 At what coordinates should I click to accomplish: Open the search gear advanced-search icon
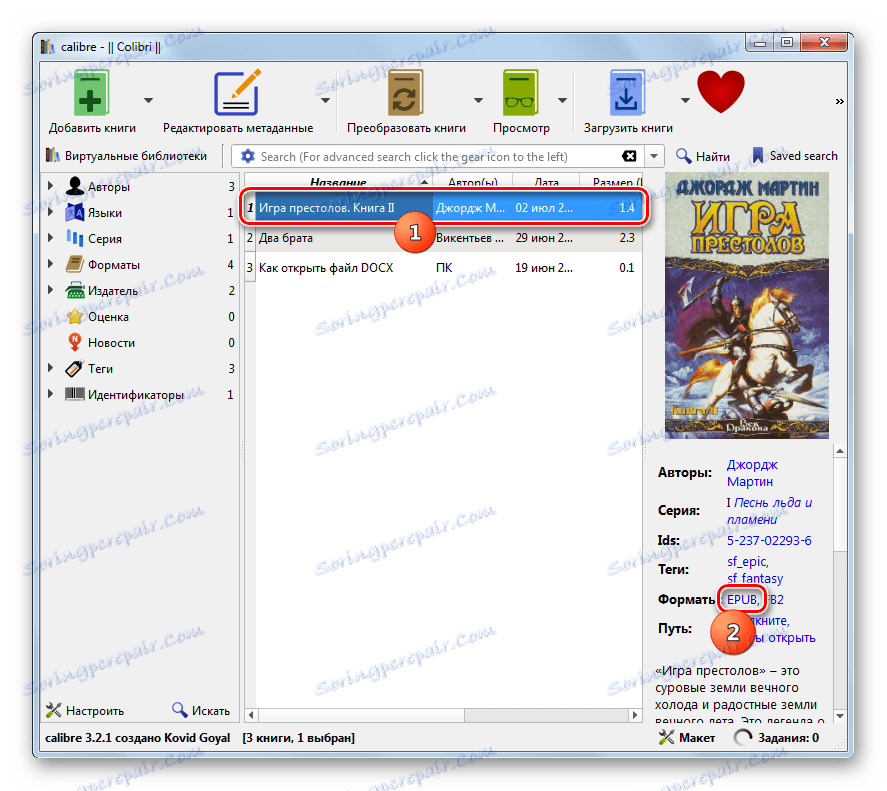[248, 156]
